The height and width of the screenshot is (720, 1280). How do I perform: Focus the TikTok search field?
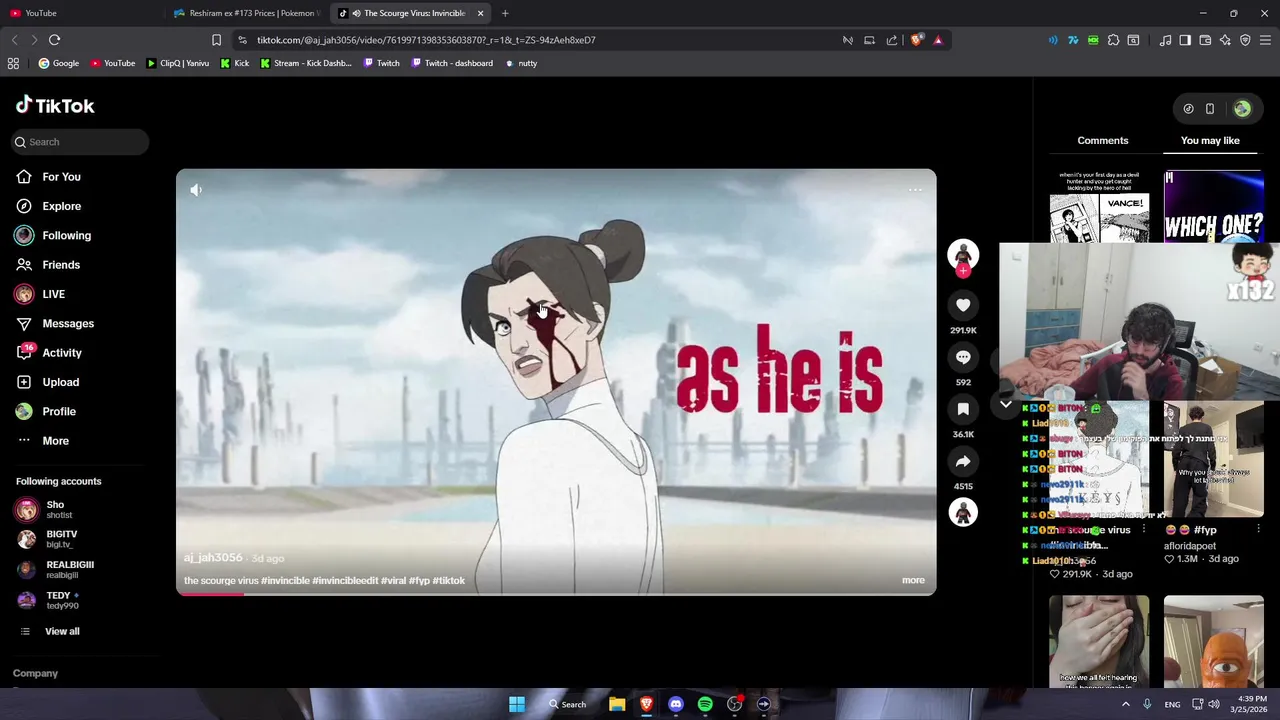pos(80,142)
